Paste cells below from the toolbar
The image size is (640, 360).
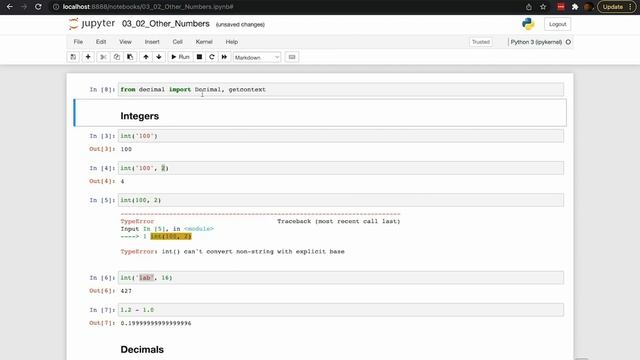130,57
